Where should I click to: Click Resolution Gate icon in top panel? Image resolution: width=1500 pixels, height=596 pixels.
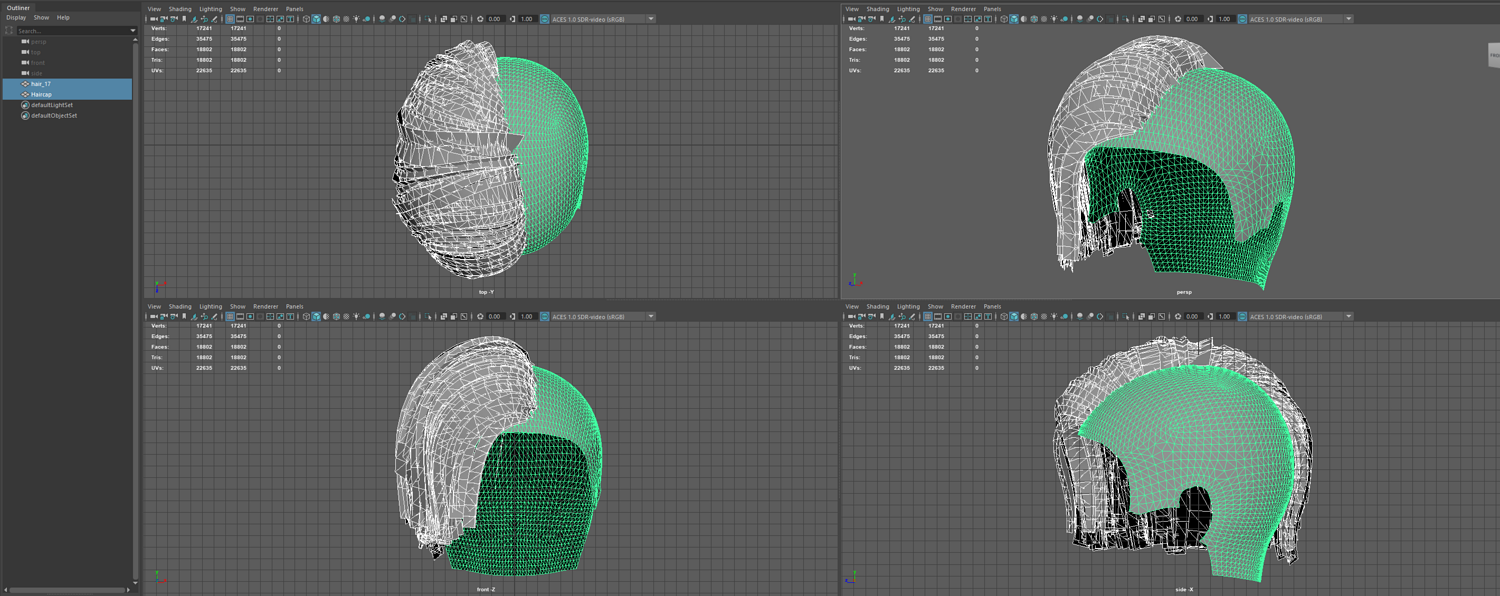point(250,19)
